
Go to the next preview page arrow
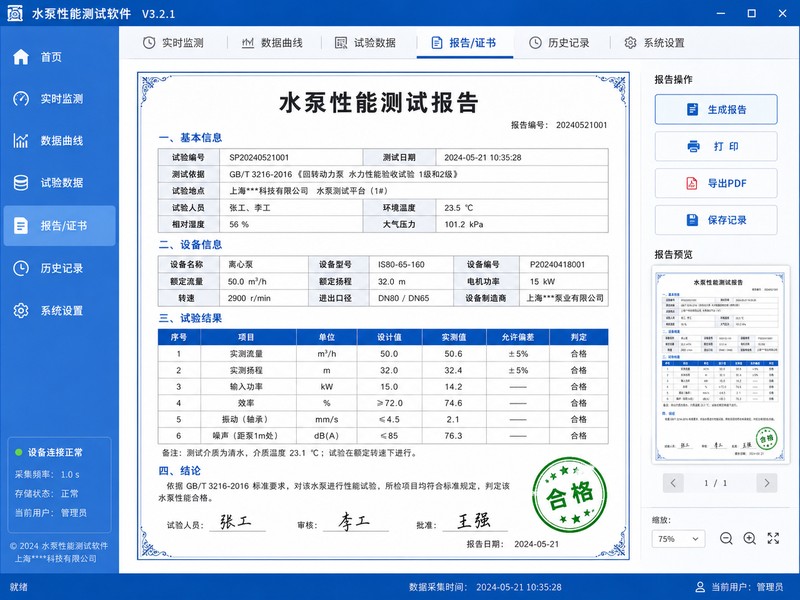pyautogui.click(x=766, y=483)
